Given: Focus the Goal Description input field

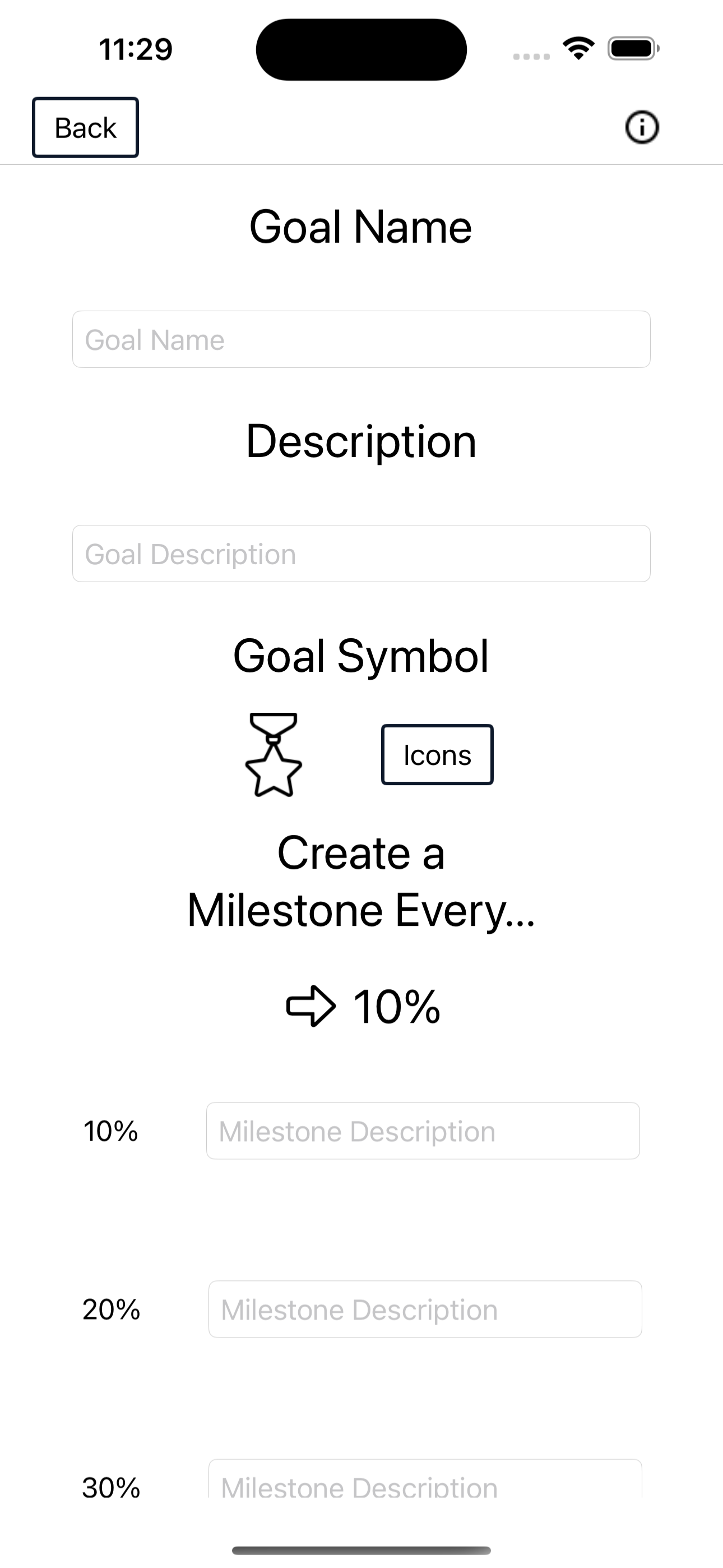Looking at the screenshot, I should tap(361, 554).
